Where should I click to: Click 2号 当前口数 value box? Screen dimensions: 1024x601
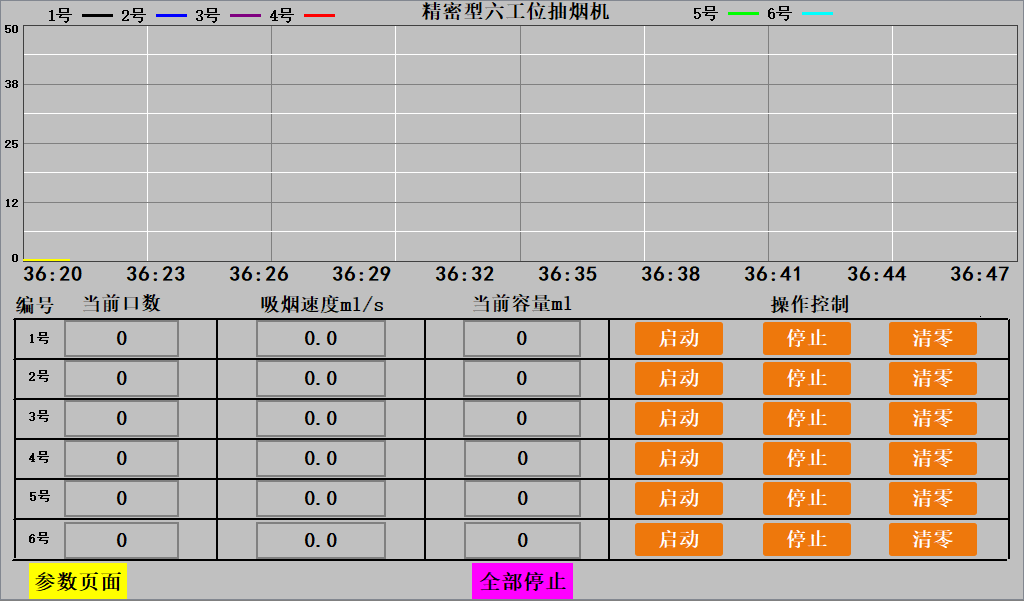click(121, 378)
